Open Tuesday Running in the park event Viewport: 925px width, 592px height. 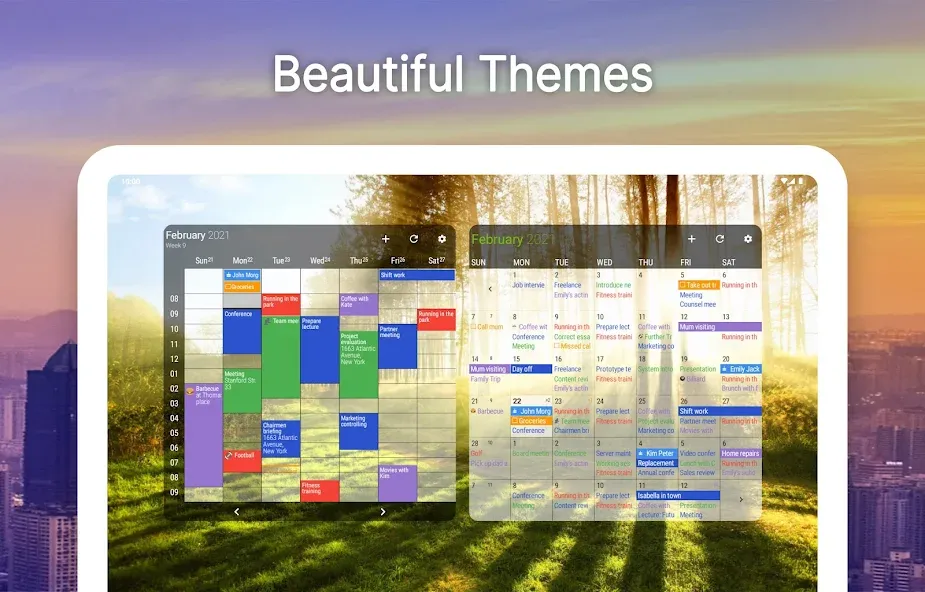(281, 304)
